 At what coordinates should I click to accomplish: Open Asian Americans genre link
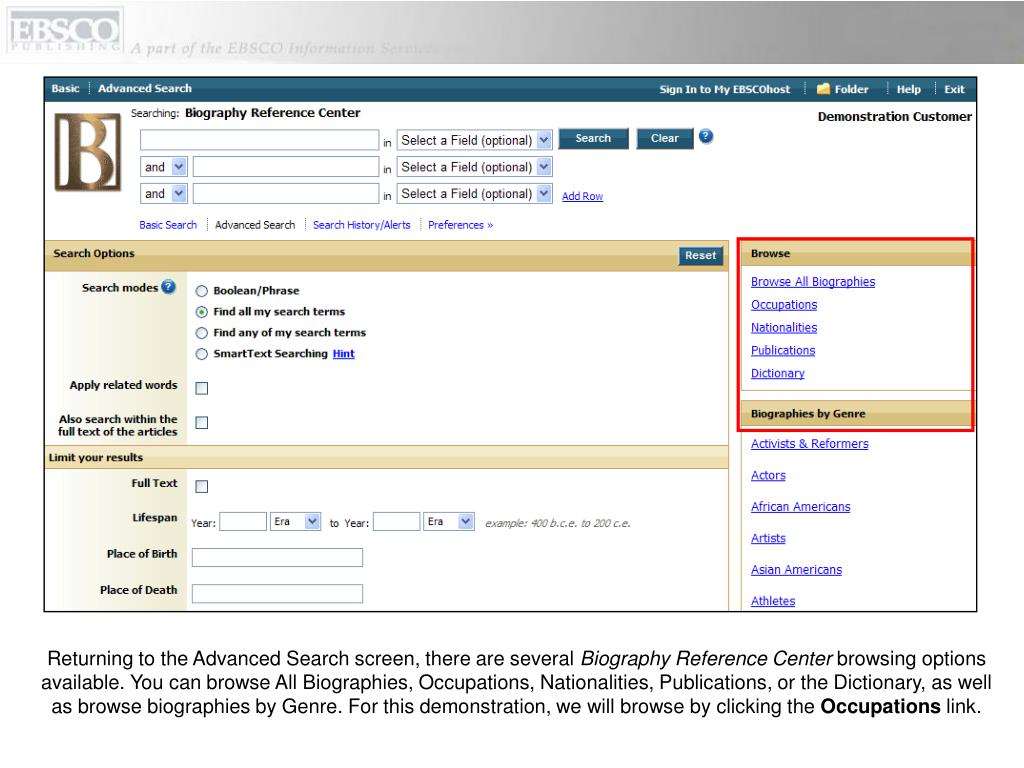coord(796,569)
